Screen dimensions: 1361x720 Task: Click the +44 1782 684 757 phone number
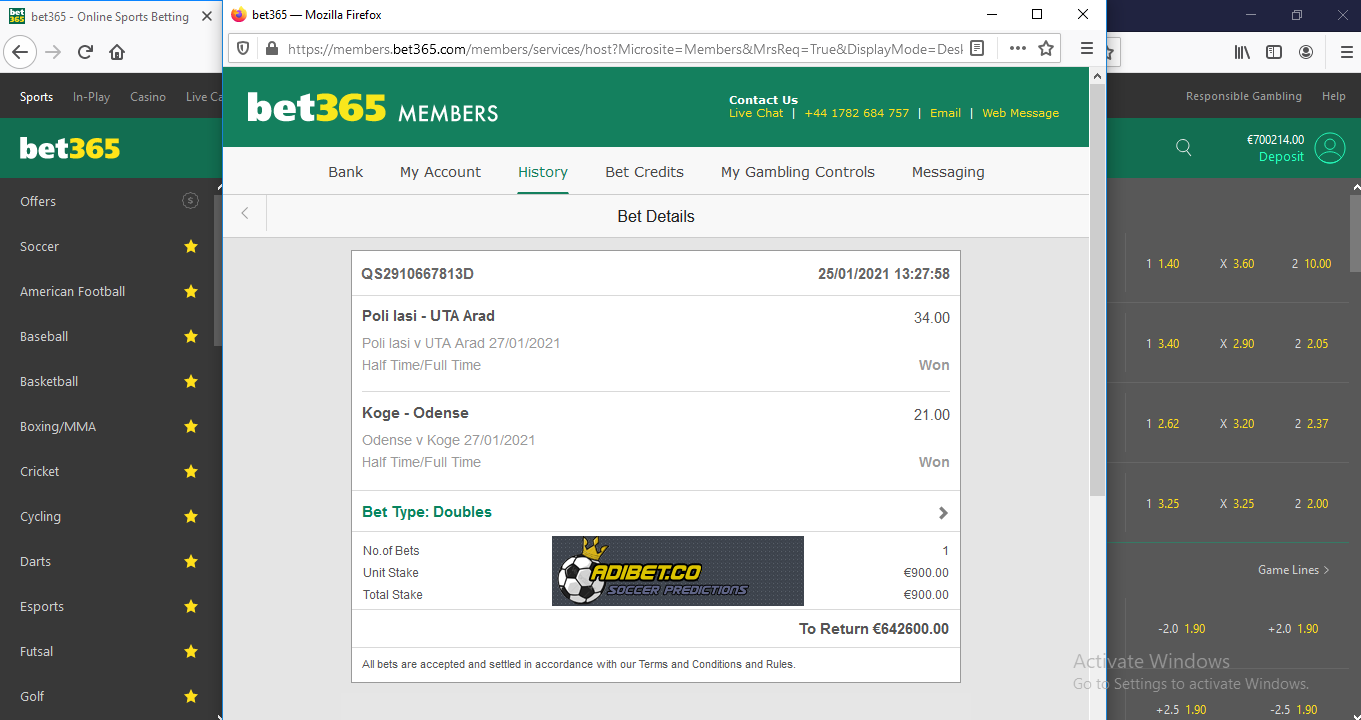point(856,113)
